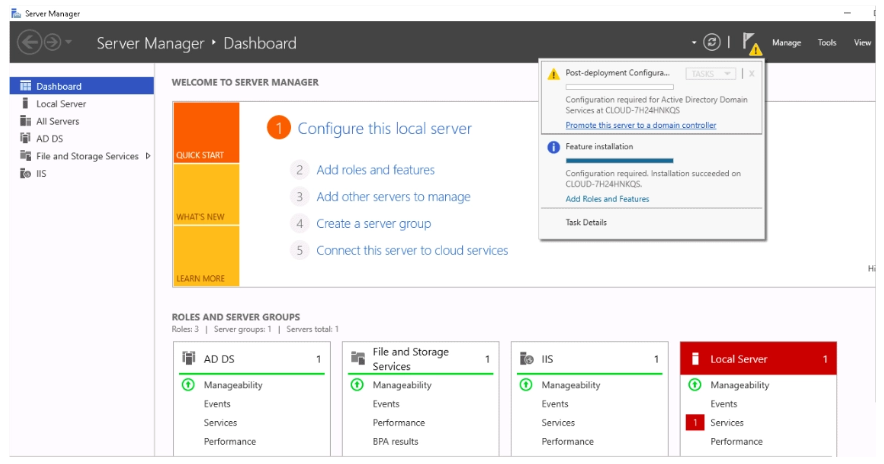This screenshot has height=464, width=884.
Task: Open Services in the Local Server tile
Action: point(727,422)
